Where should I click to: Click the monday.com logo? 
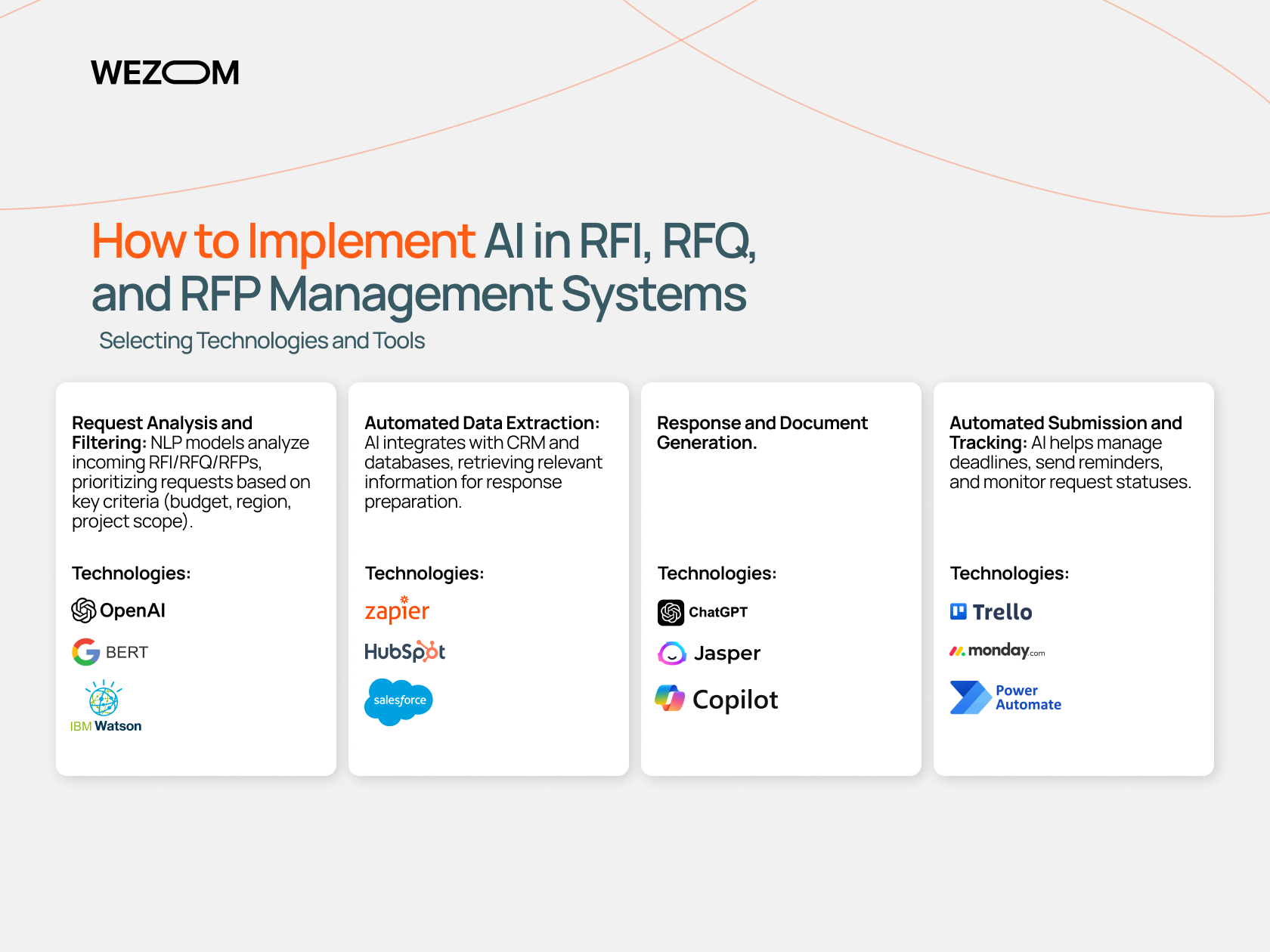(x=997, y=651)
